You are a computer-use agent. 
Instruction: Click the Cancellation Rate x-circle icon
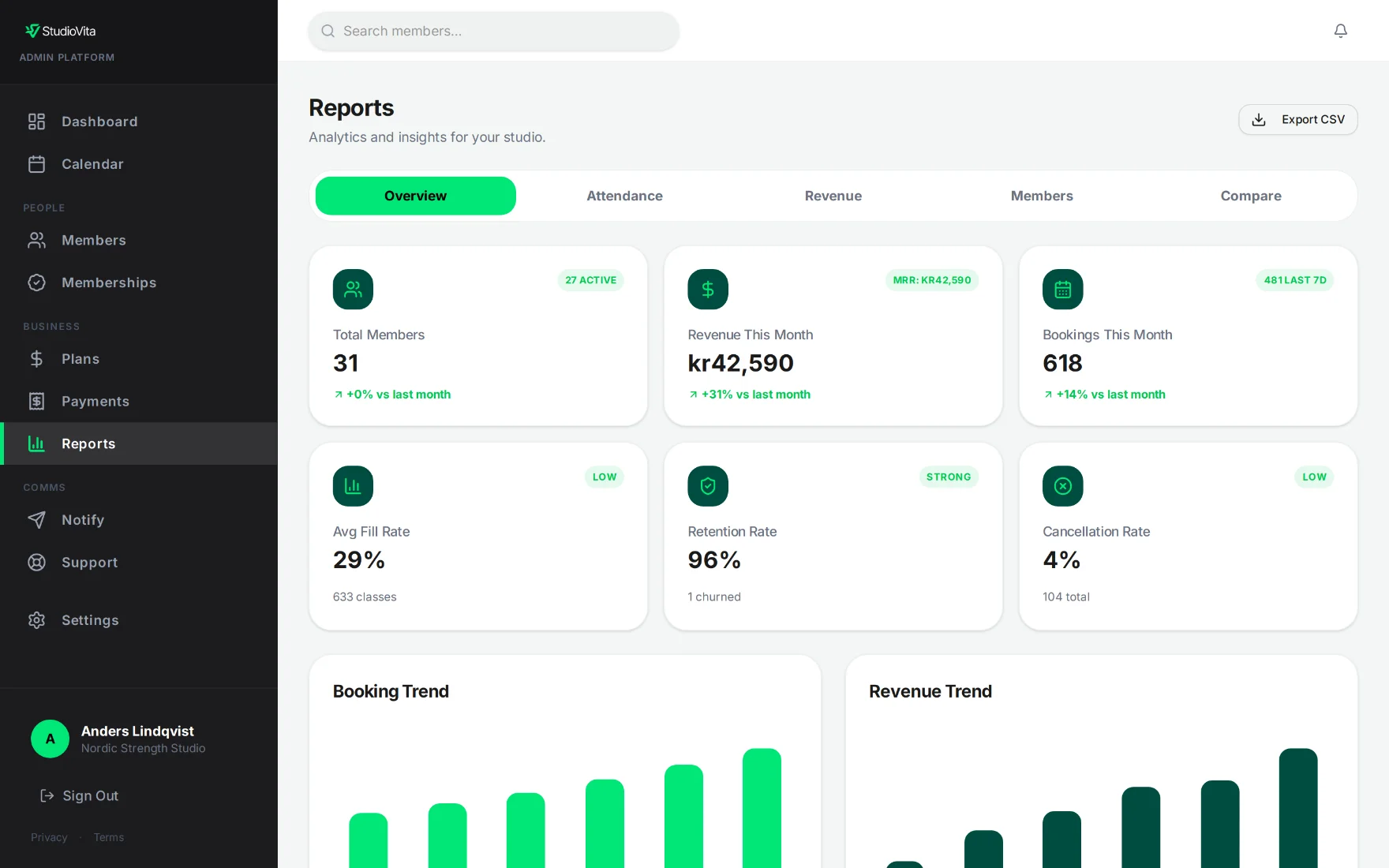click(x=1063, y=486)
